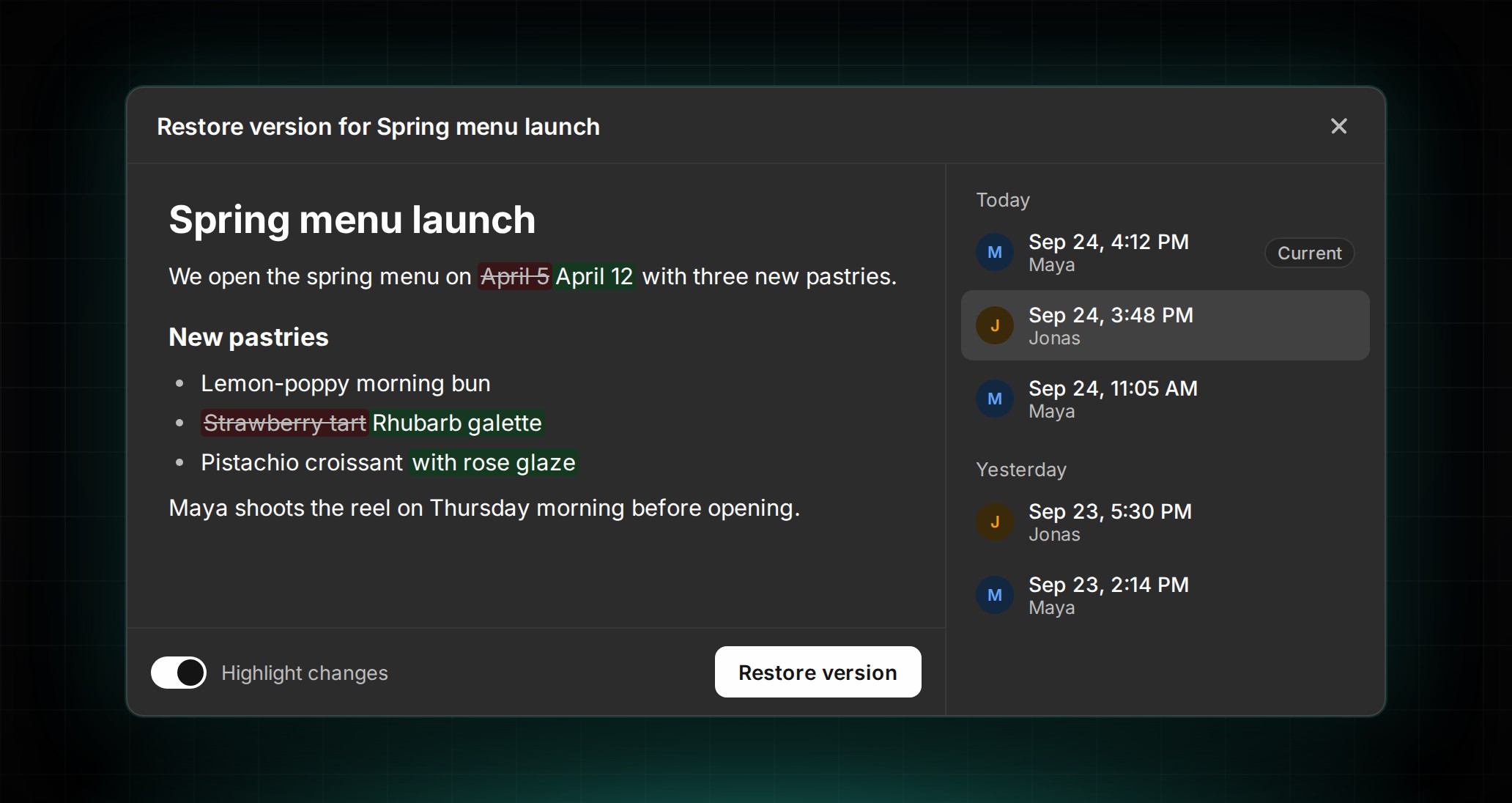Screen dimensions: 1512x803
Task: Click Maya's avatar for the 4:12 PM version
Action: pos(995,252)
